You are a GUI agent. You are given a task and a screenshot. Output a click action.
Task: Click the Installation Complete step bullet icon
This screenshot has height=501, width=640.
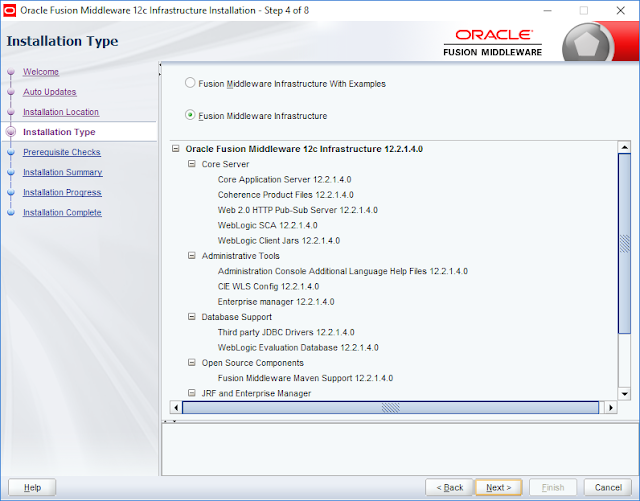(11, 212)
